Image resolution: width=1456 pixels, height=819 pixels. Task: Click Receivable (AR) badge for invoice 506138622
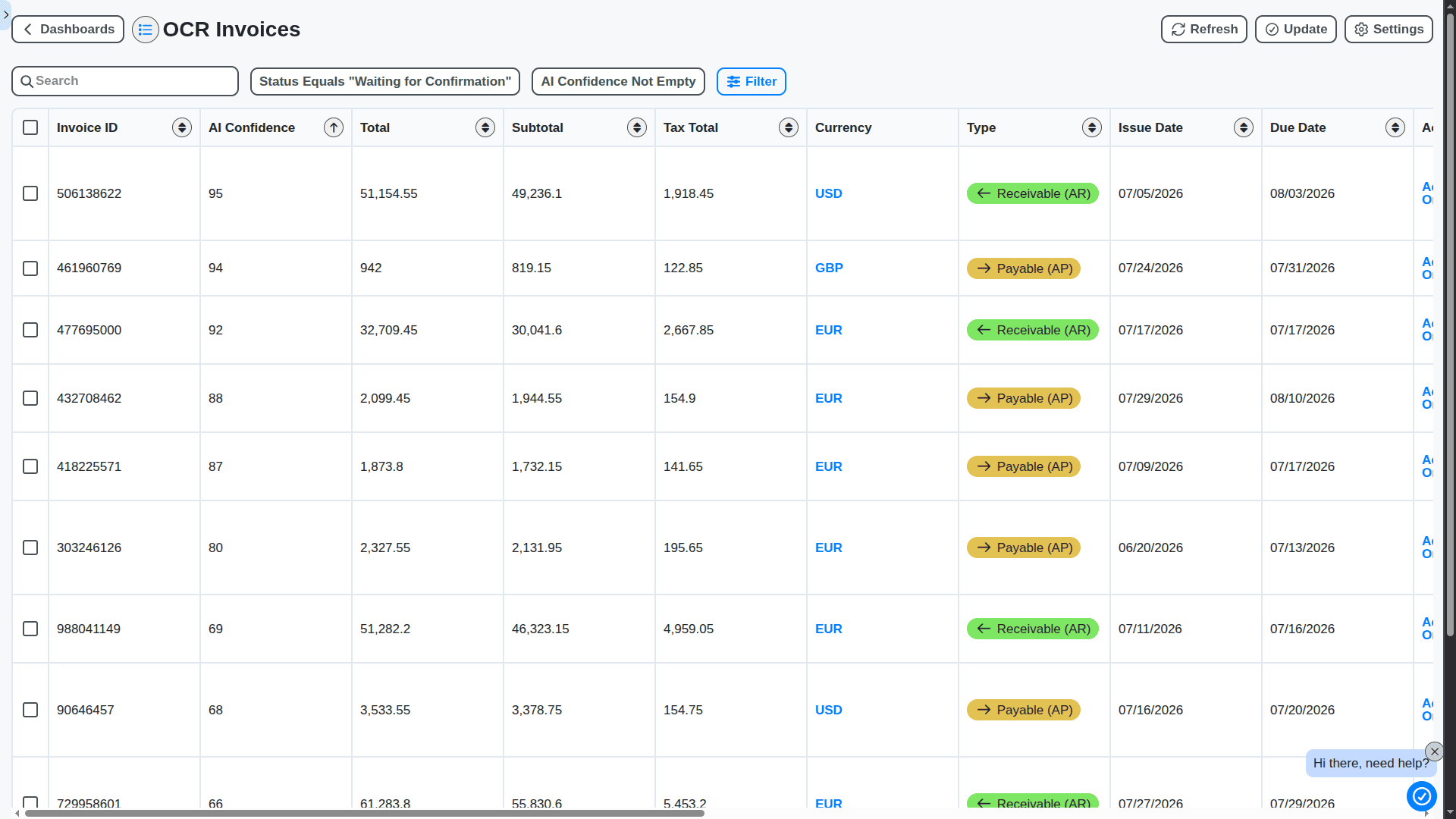tap(1032, 193)
